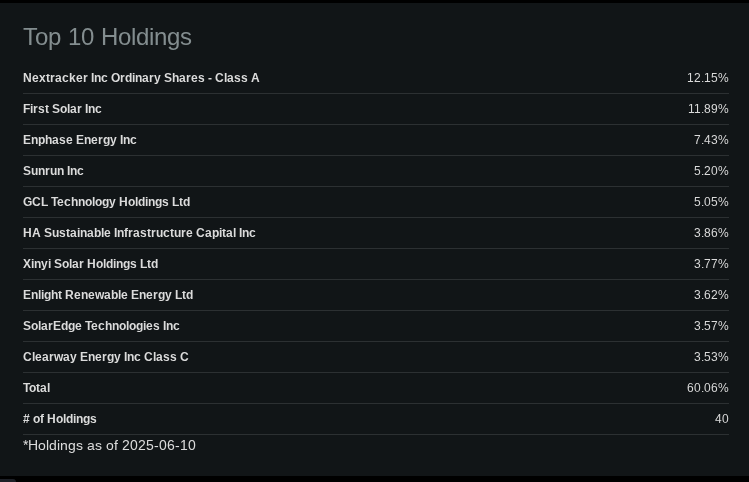Click the Total row label
Image resolution: width=749 pixels, height=482 pixels.
point(36,388)
